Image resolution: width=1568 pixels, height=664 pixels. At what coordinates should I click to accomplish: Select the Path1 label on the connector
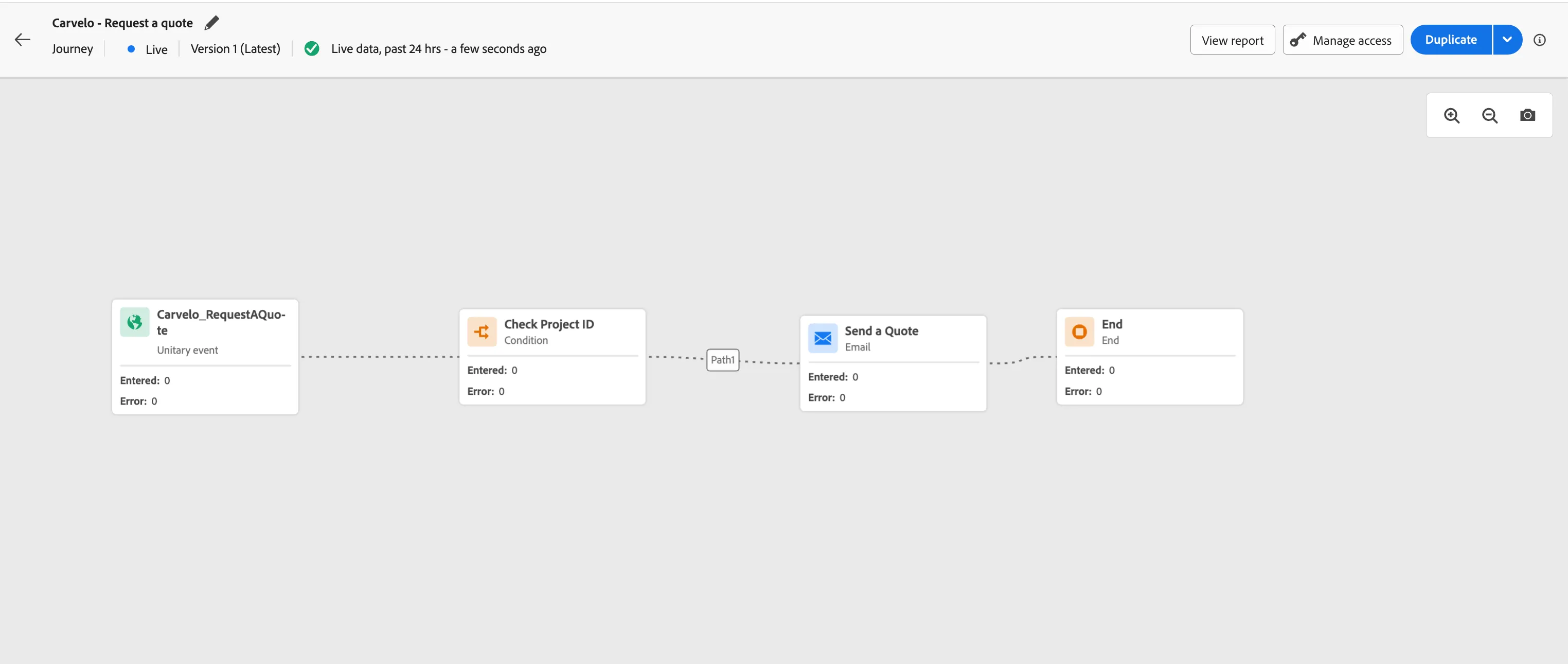pyautogui.click(x=722, y=360)
